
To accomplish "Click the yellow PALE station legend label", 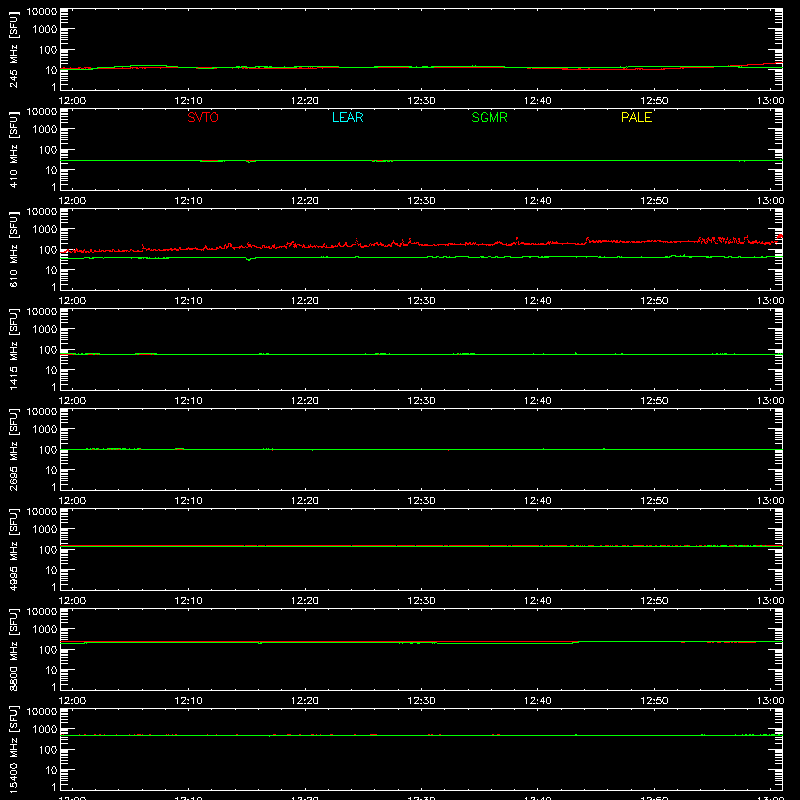I will coord(636,117).
